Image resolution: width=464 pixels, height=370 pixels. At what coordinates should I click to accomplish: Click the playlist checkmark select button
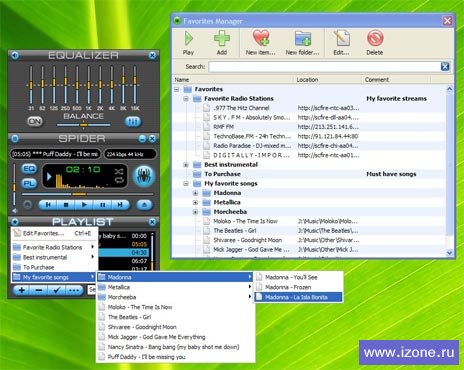[x=57, y=290]
